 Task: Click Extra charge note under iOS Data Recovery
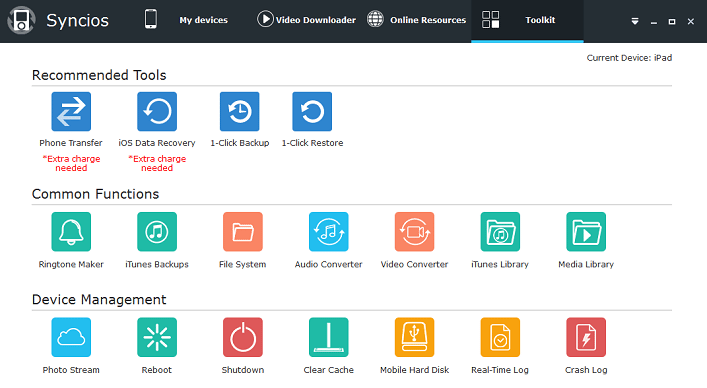click(157, 163)
